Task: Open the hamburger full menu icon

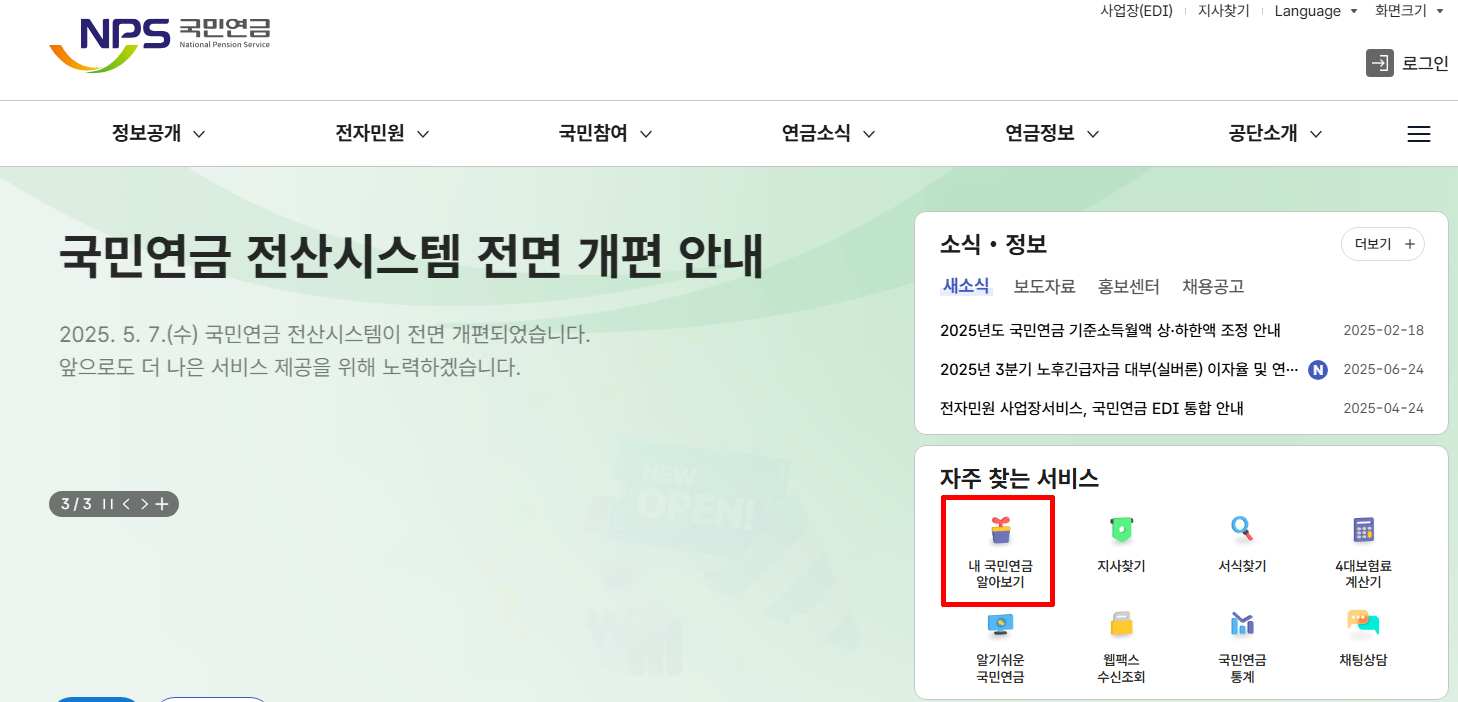Action: (x=1418, y=134)
